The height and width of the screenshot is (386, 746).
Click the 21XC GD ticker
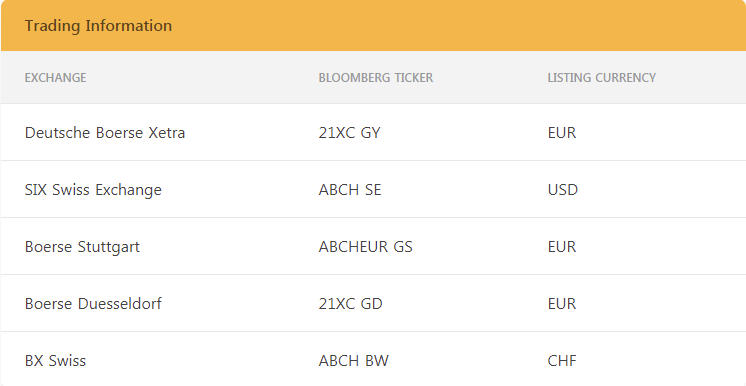click(x=351, y=304)
